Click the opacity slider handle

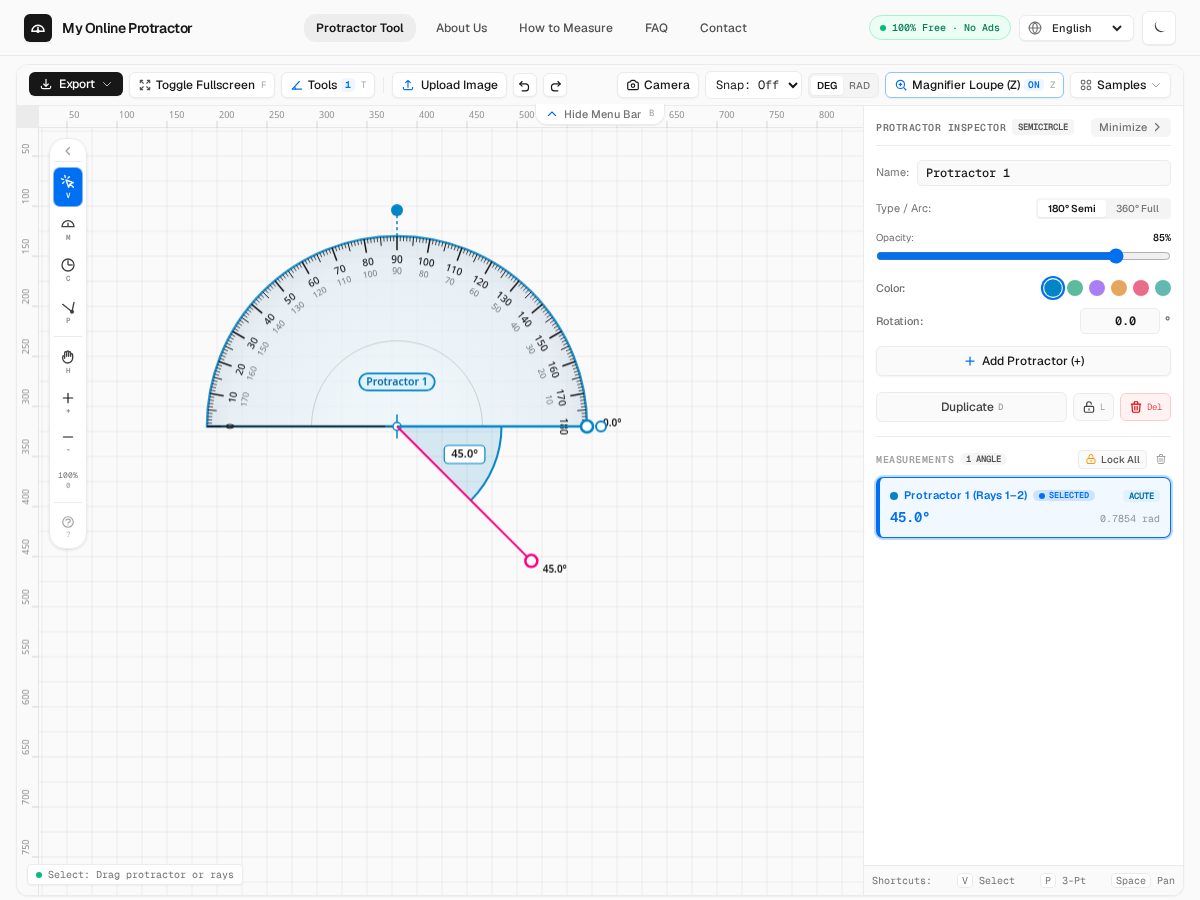click(x=1116, y=256)
